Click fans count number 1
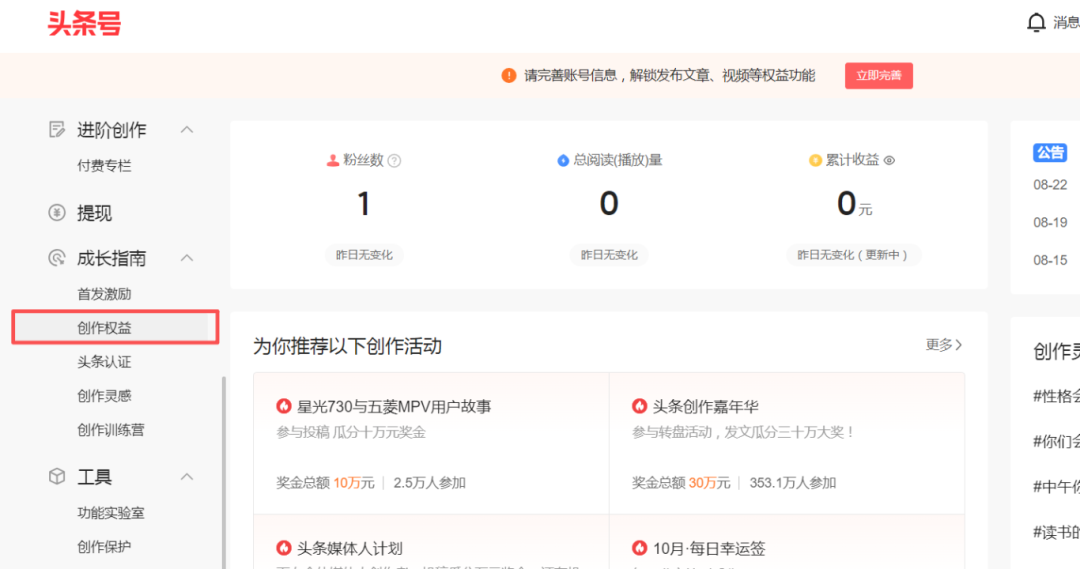Screen dimensions: 1080x569 tap(364, 204)
